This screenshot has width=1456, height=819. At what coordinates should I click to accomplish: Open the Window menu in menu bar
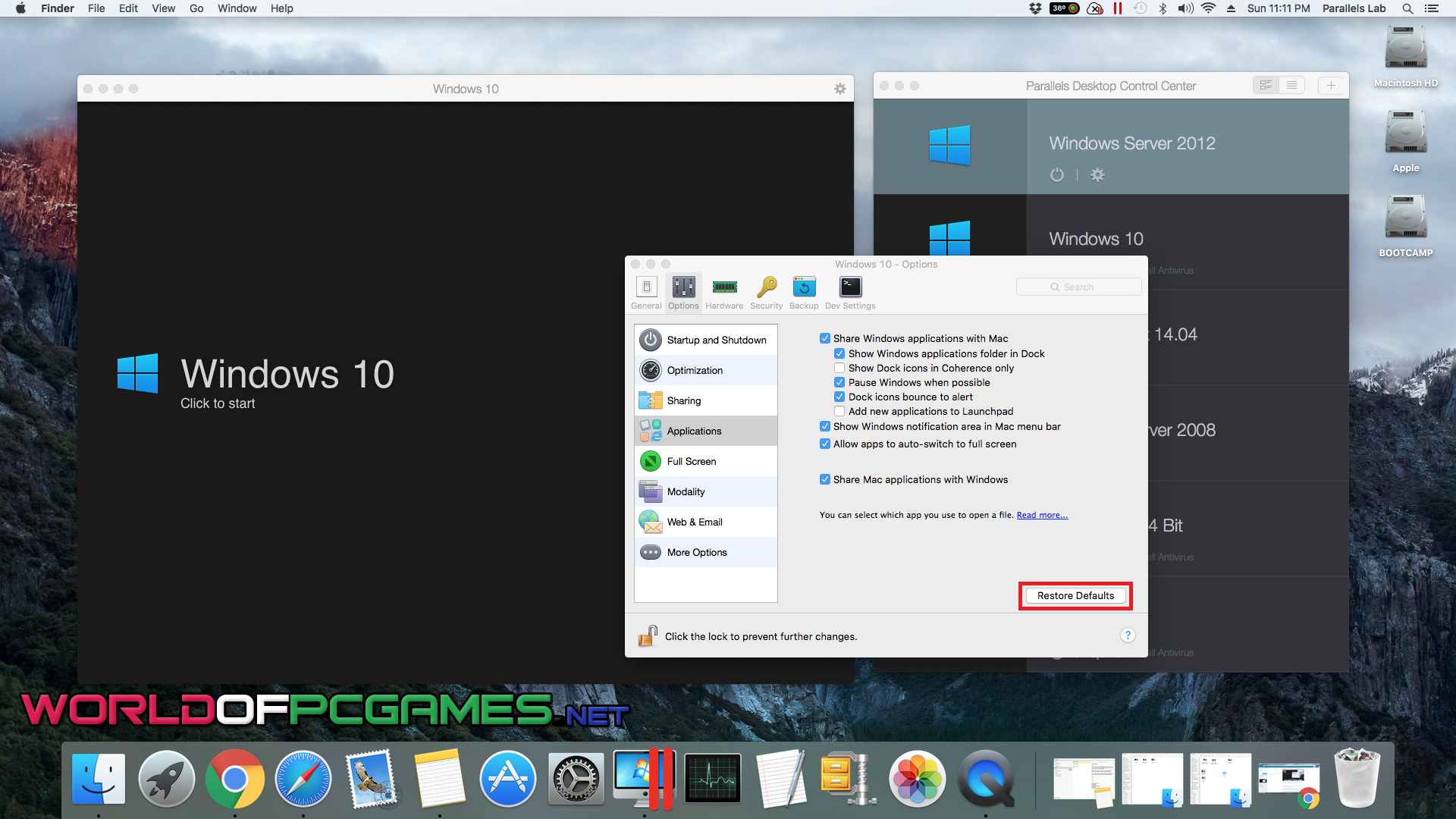click(237, 8)
